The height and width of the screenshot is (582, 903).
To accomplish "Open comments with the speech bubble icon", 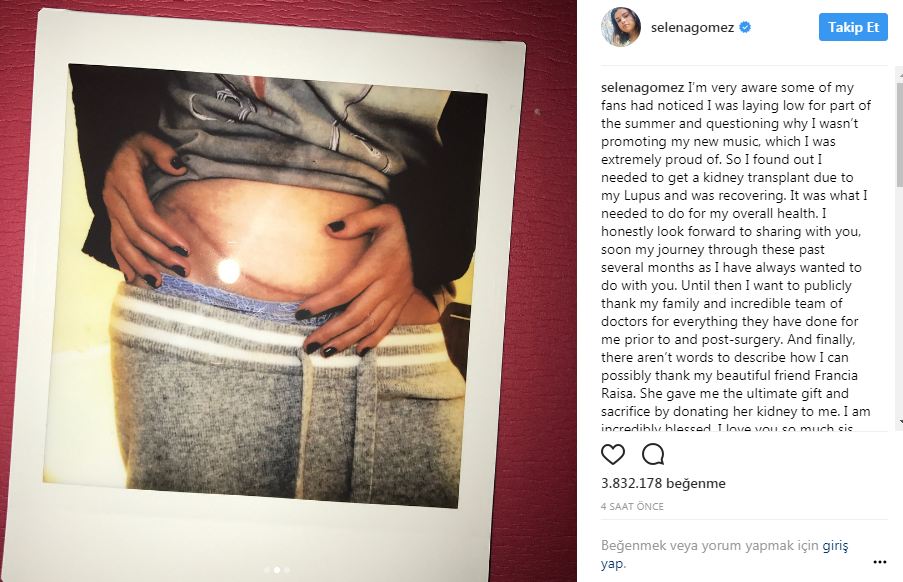I will [x=653, y=454].
